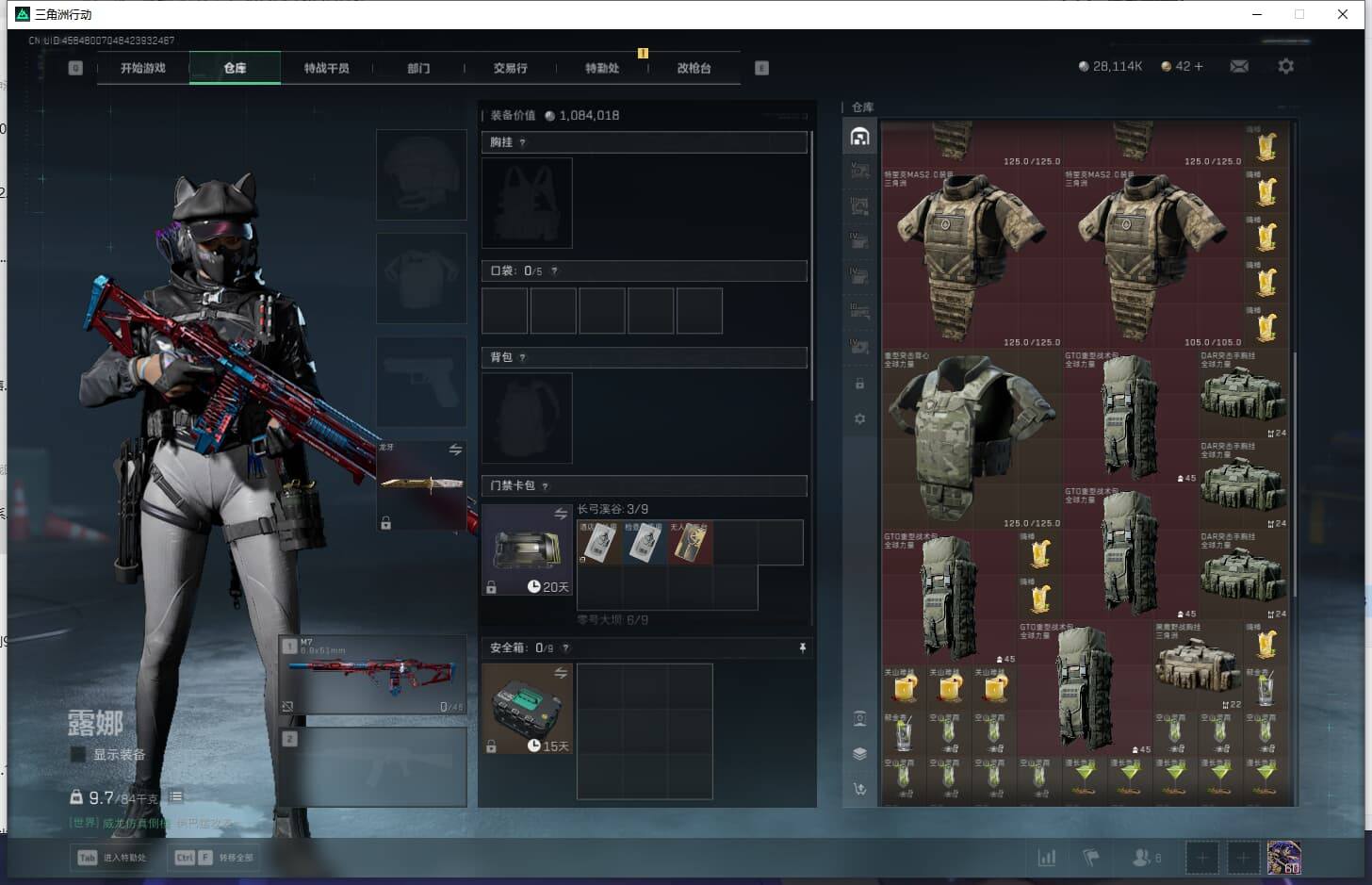This screenshot has width=1372, height=885.
Task: Open stash sidebar settings gear
Action: (x=859, y=418)
